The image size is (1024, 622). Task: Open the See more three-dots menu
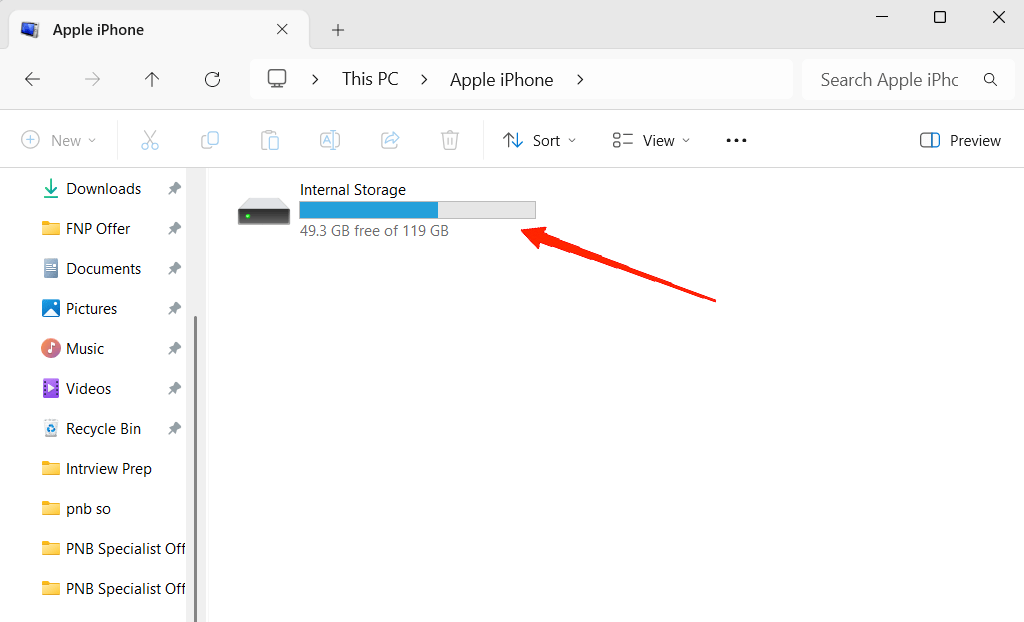click(x=736, y=140)
